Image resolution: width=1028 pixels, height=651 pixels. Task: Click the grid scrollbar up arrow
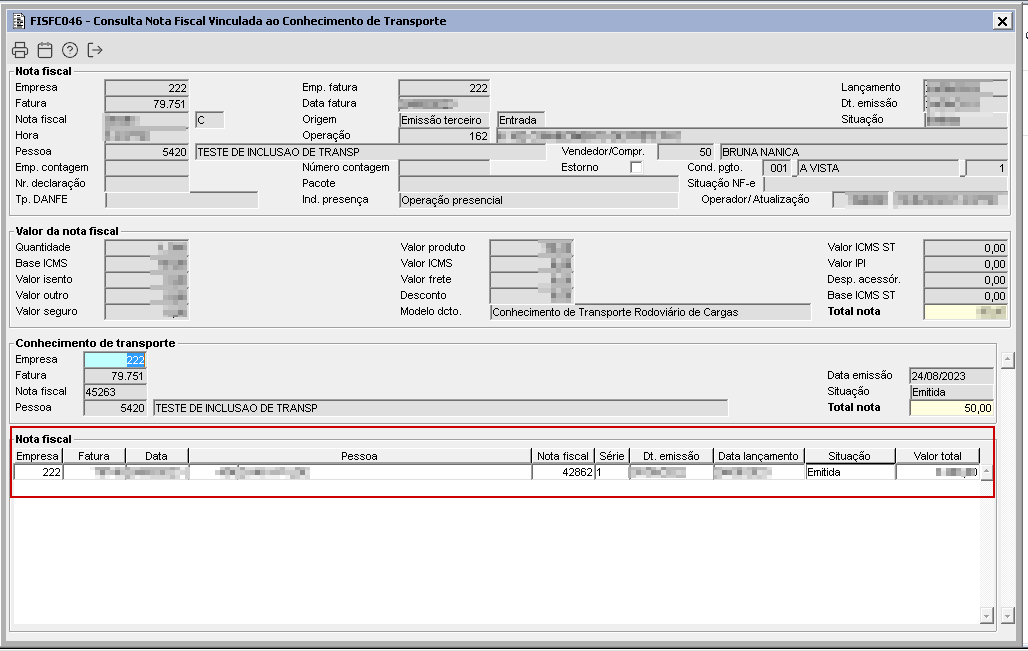pos(986,472)
